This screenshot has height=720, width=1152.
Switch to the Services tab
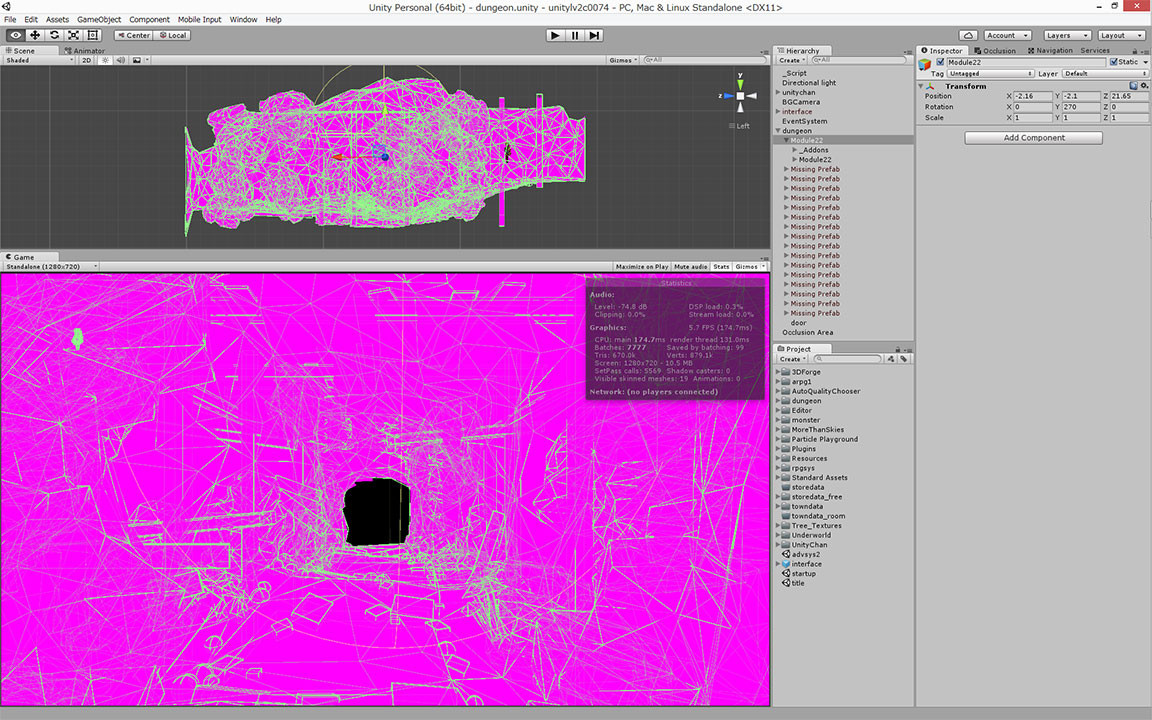tap(1095, 51)
